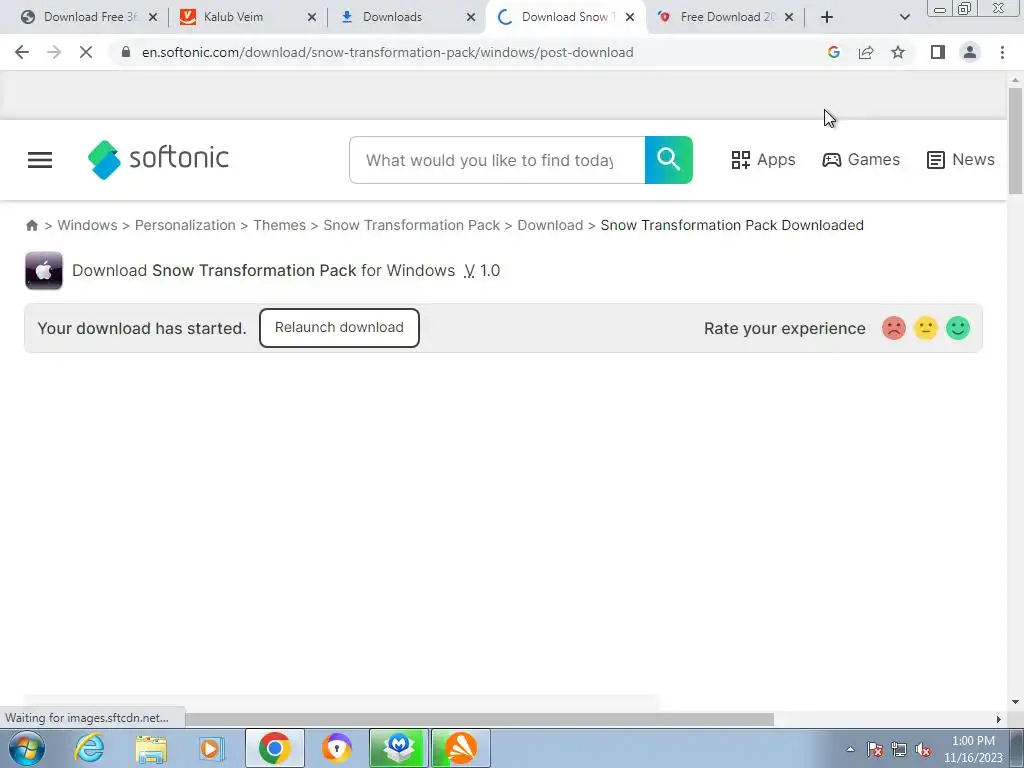The image size is (1024, 768).
Task: Switch to the Free Download 20 tab
Action: [x=725, y=17]
